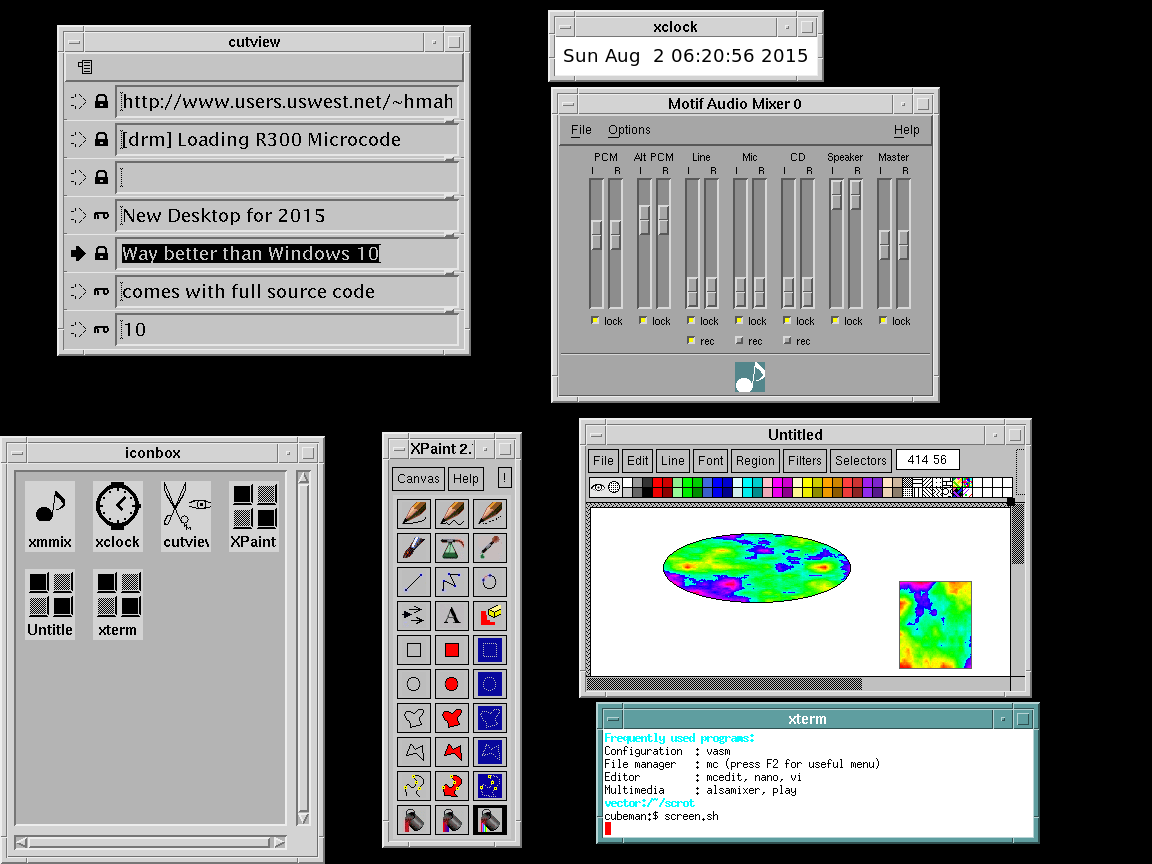Open the Motif Audio Mixer window menu button
Viewport: 1152px width, 864px height.
coord(568,104)
